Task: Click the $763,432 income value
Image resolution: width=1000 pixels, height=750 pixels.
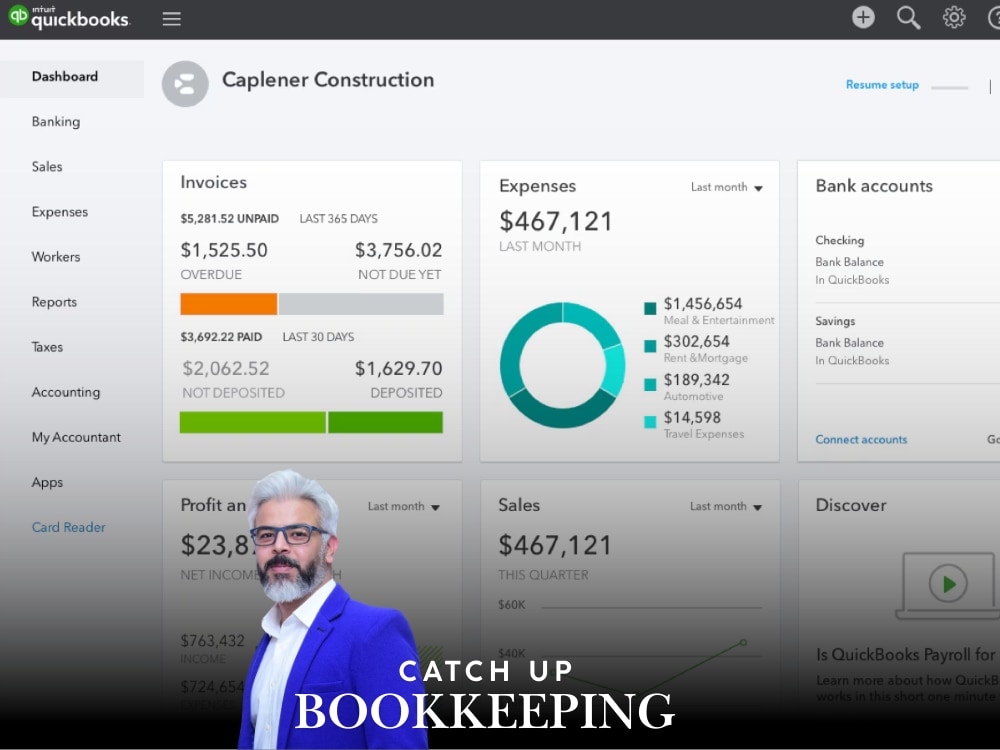Action: (212, 640)
